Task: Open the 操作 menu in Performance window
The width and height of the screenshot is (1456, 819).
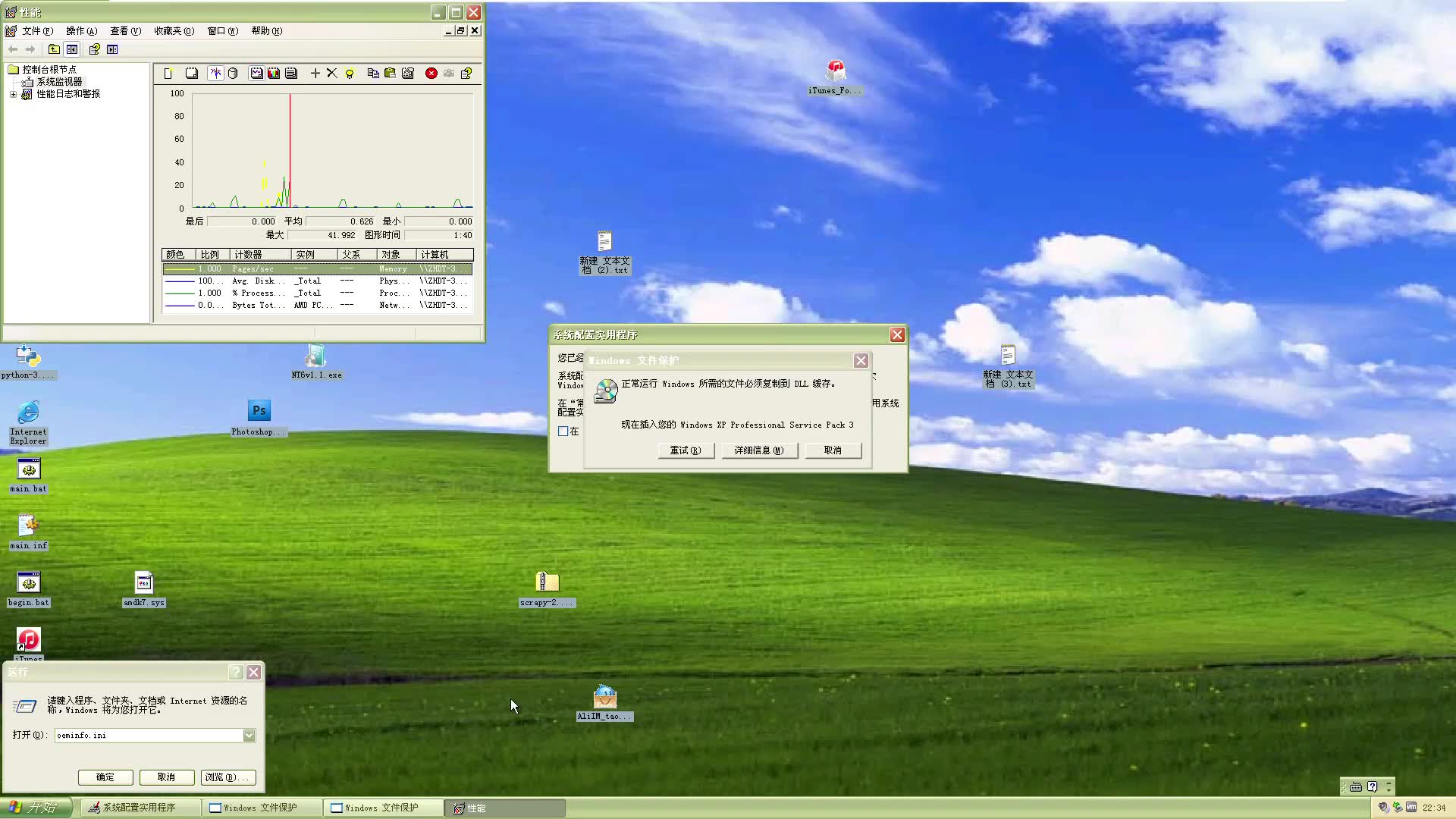Action: tap(80, 31)
